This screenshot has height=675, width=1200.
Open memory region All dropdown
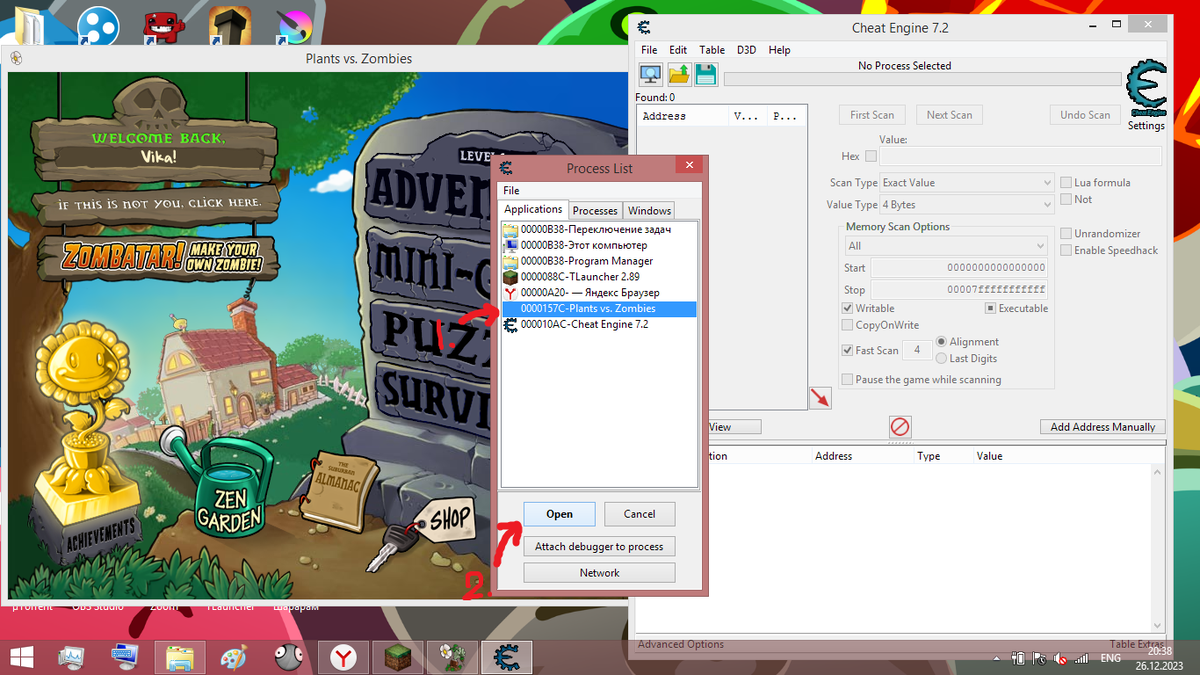tap(946, 245)
